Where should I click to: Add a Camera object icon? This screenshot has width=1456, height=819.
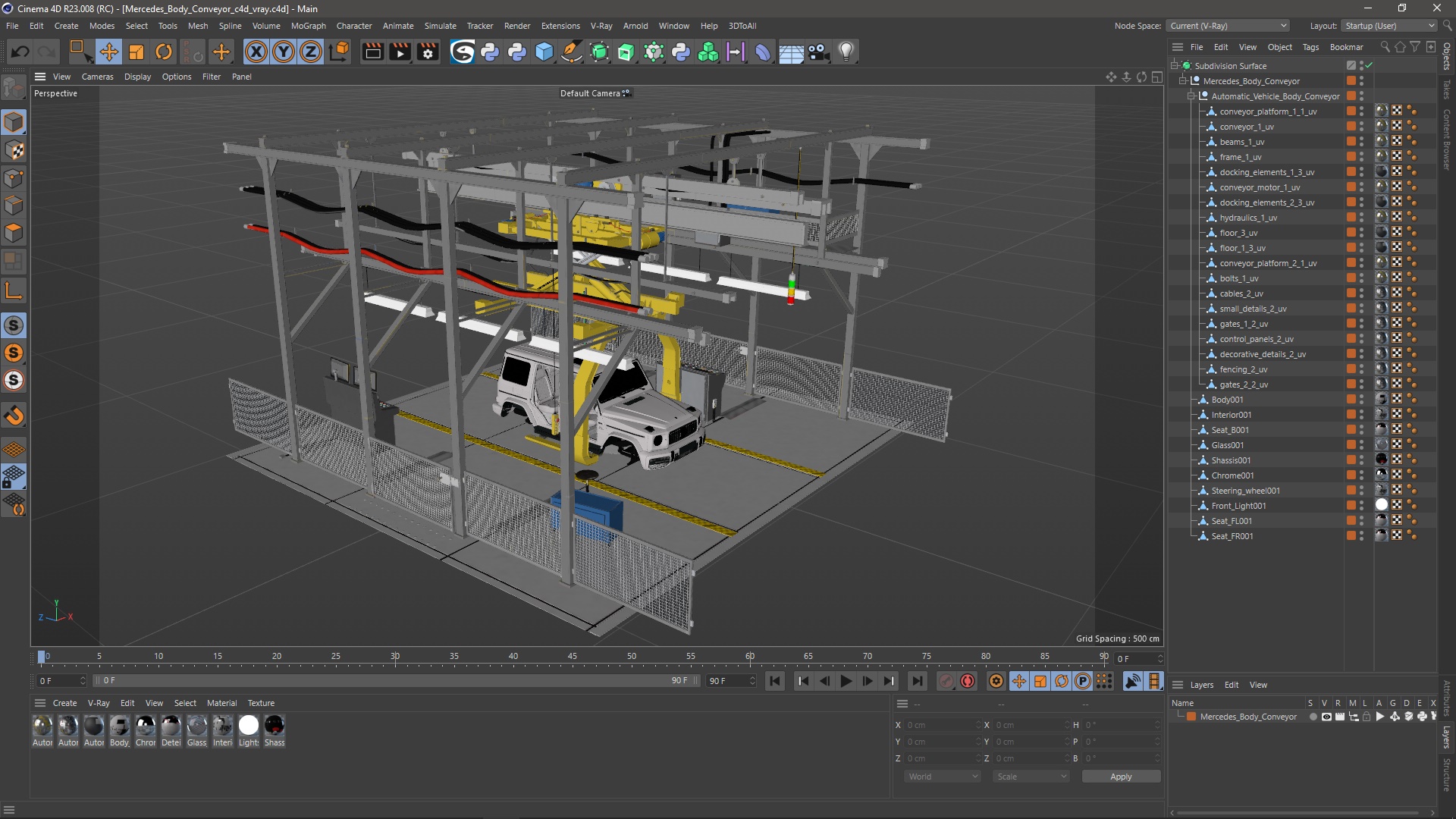pyautogui.click(x=818, y=52)
